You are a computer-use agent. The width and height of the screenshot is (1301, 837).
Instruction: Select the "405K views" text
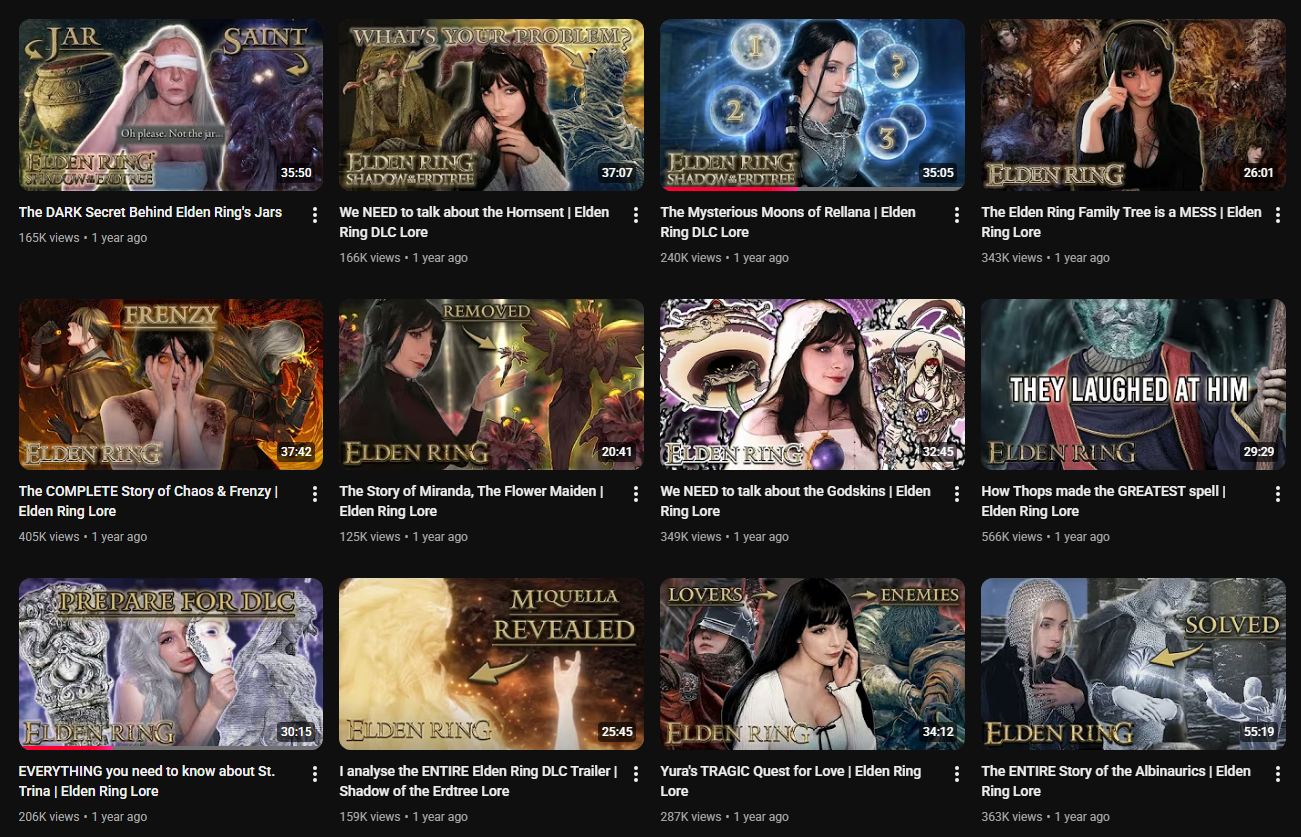tap(49, 537)
